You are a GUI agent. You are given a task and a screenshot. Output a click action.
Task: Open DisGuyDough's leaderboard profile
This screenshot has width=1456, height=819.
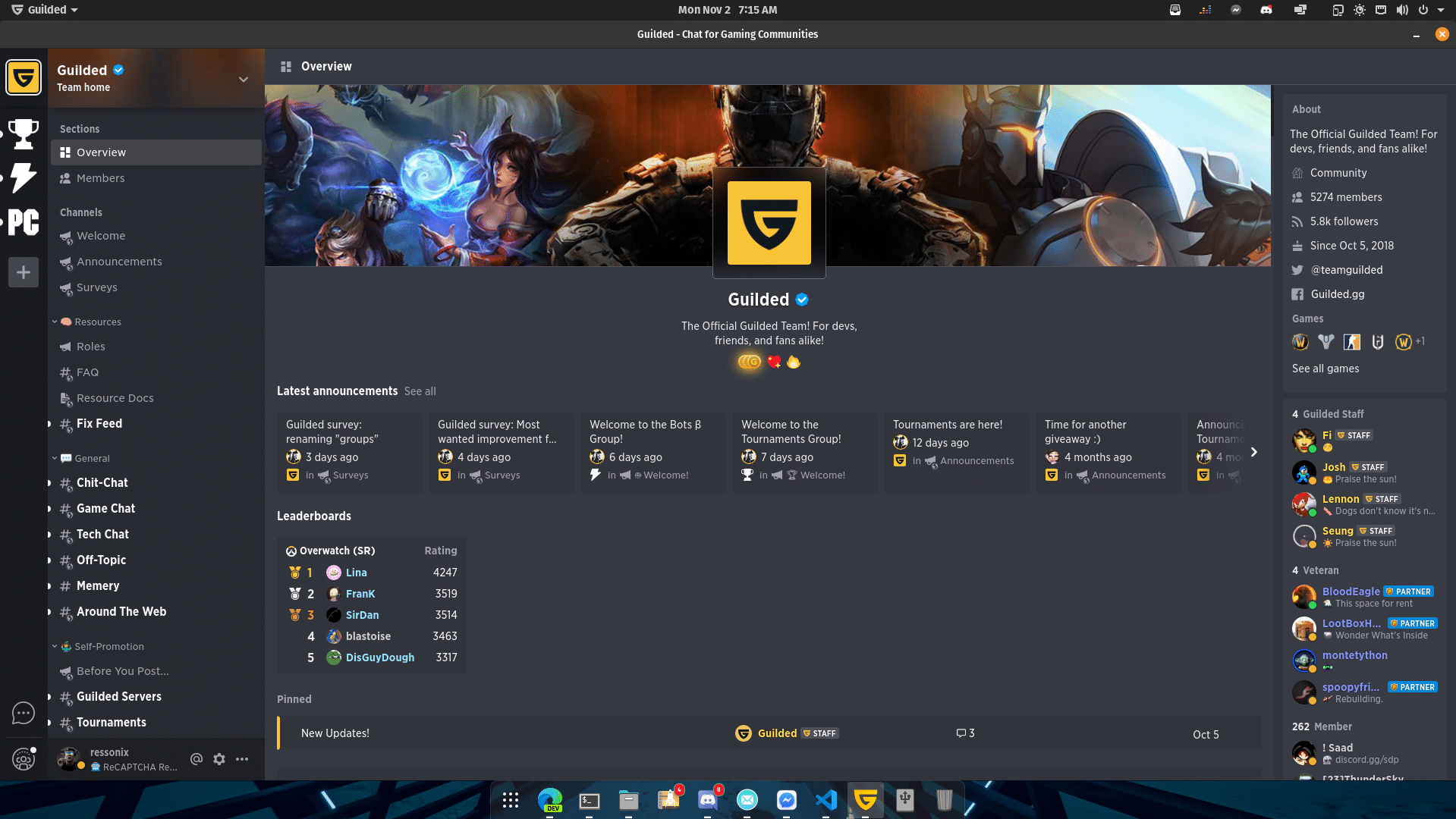coord(380,657)
